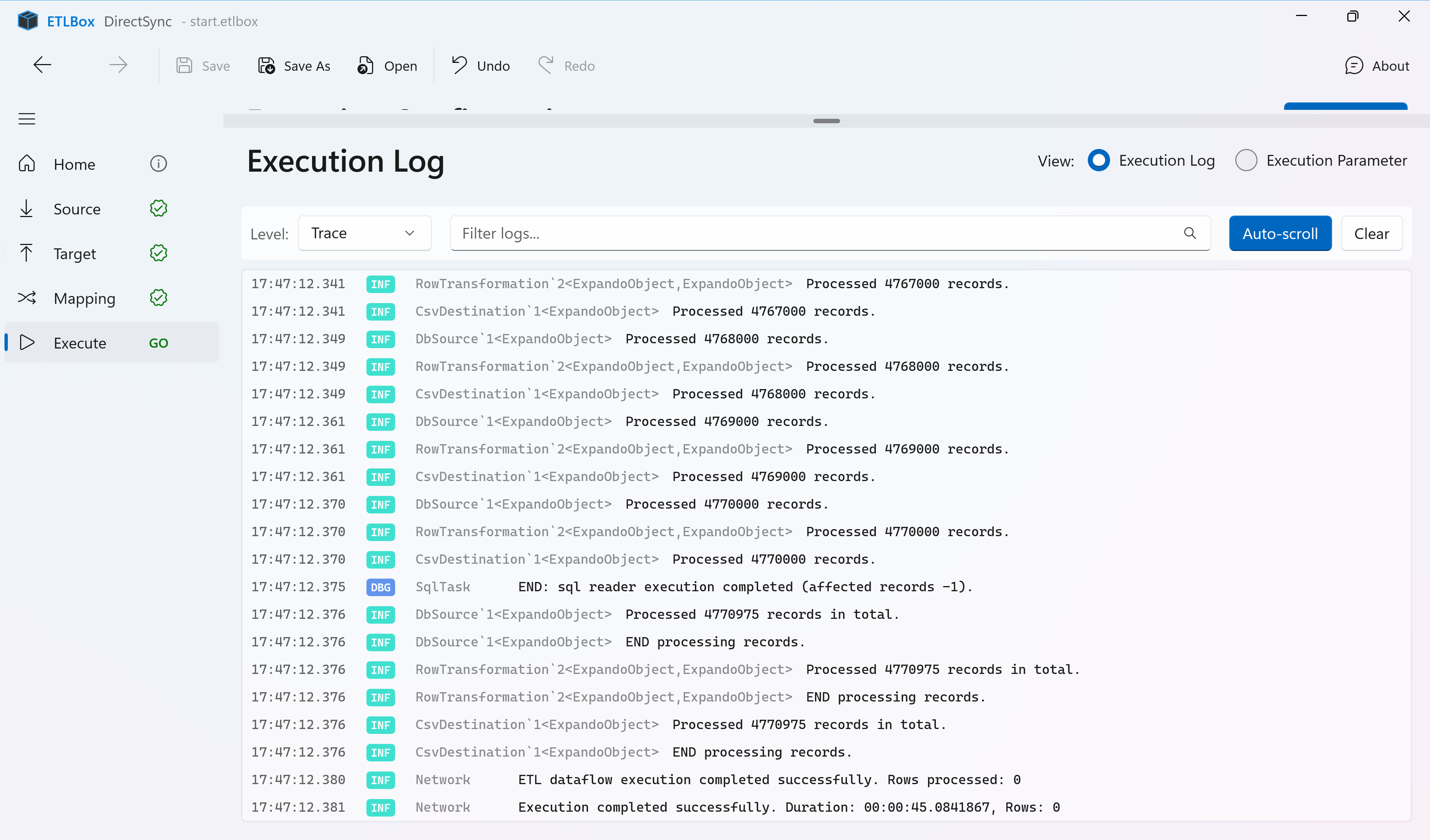Select the Execution Log radio button

click(1099, 160)
